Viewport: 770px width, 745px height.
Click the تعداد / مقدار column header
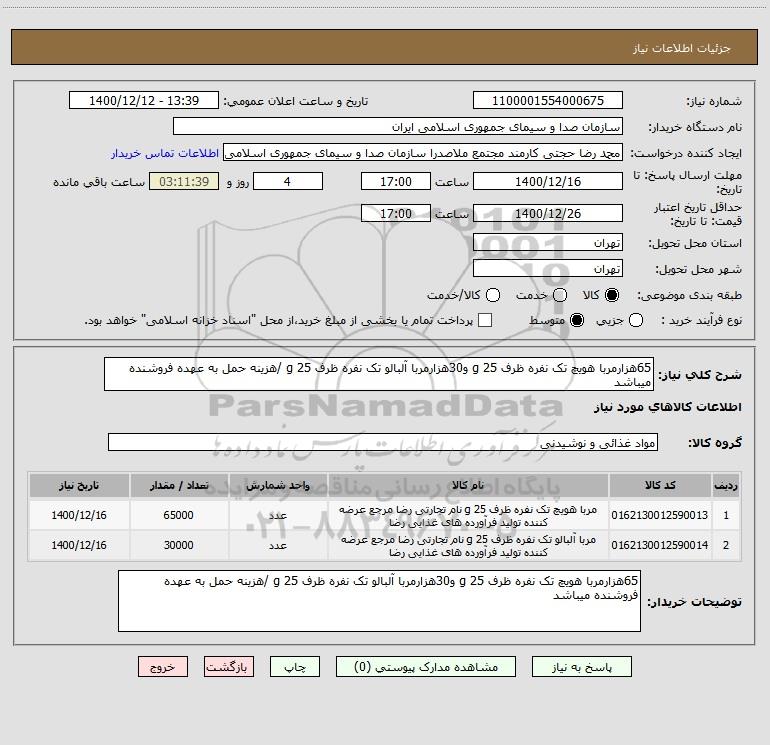179,486
